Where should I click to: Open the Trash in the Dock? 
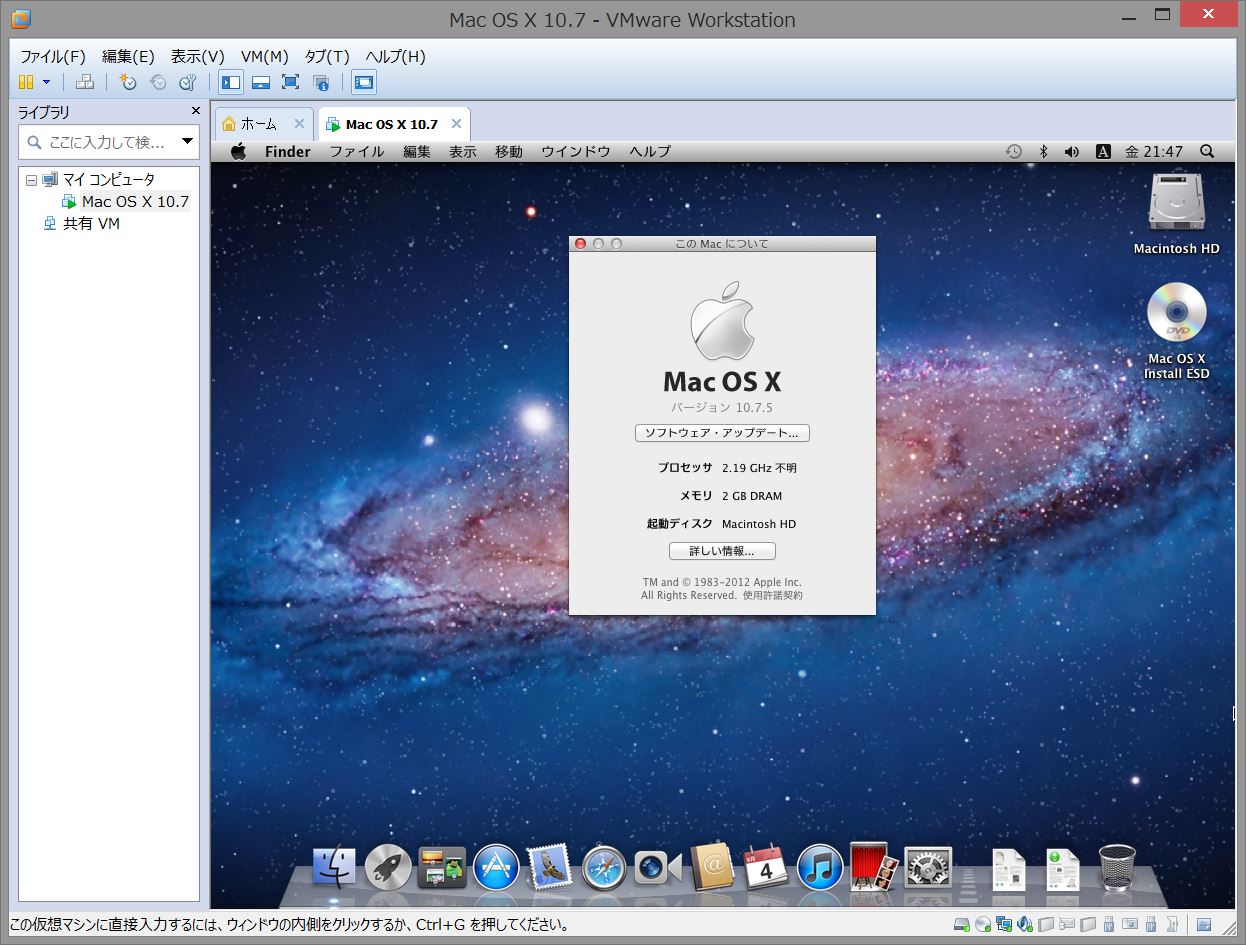1117,867
